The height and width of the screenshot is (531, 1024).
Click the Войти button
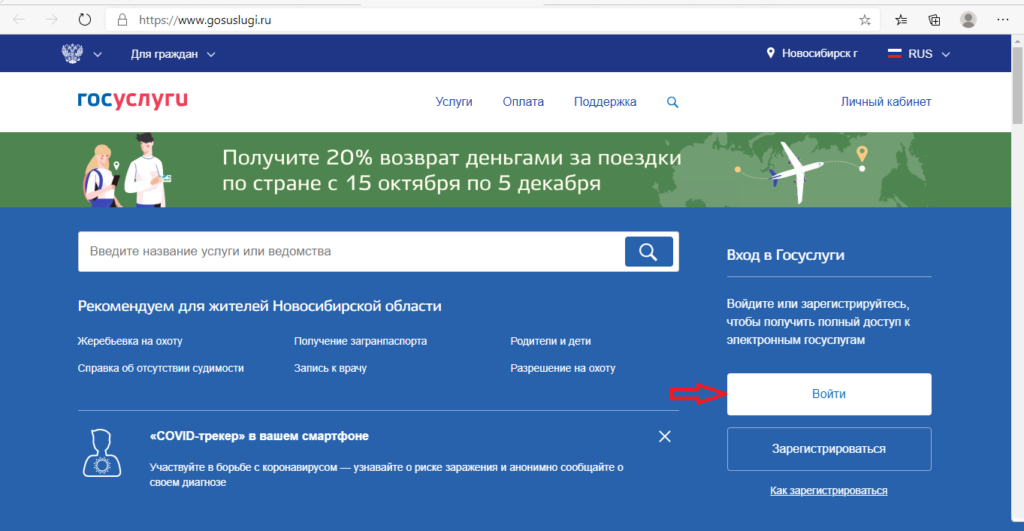point(829,394)
